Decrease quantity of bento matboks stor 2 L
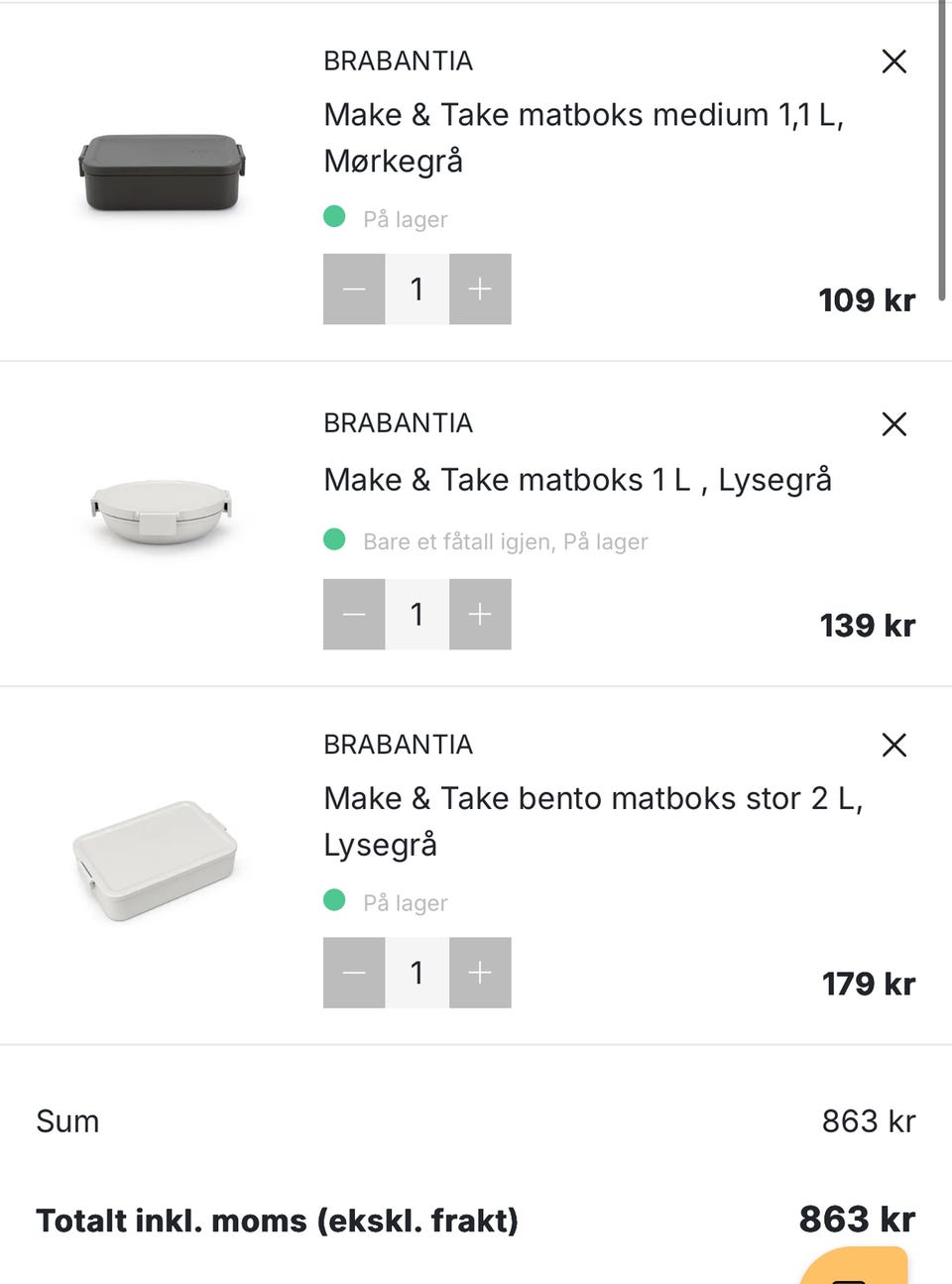This screenshot has height=1284, width=952. 354,973
